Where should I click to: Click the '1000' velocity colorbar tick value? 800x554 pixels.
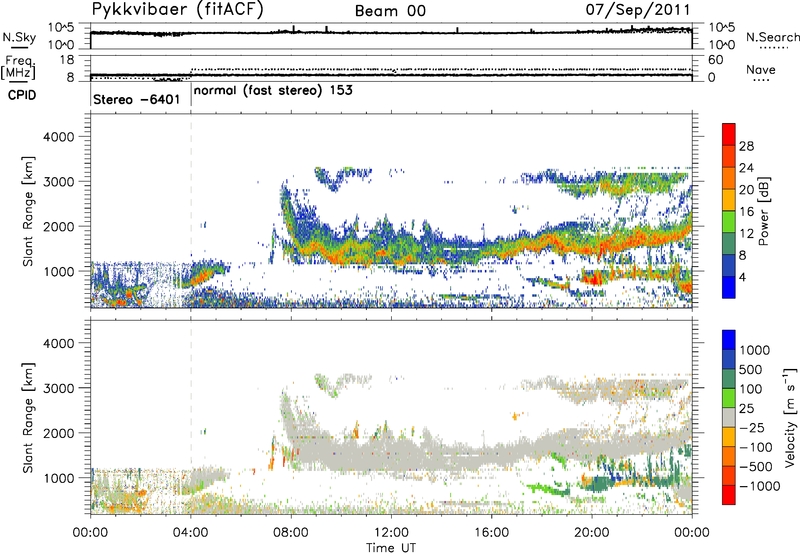click(755, 350)
